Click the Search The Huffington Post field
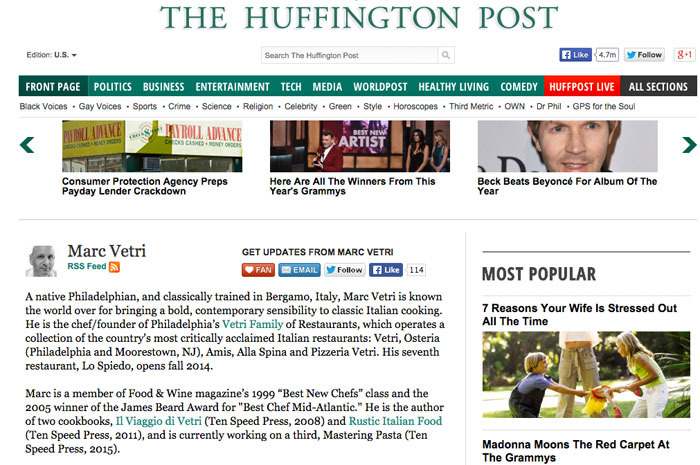The image size is (700, 465). (349, 56)
